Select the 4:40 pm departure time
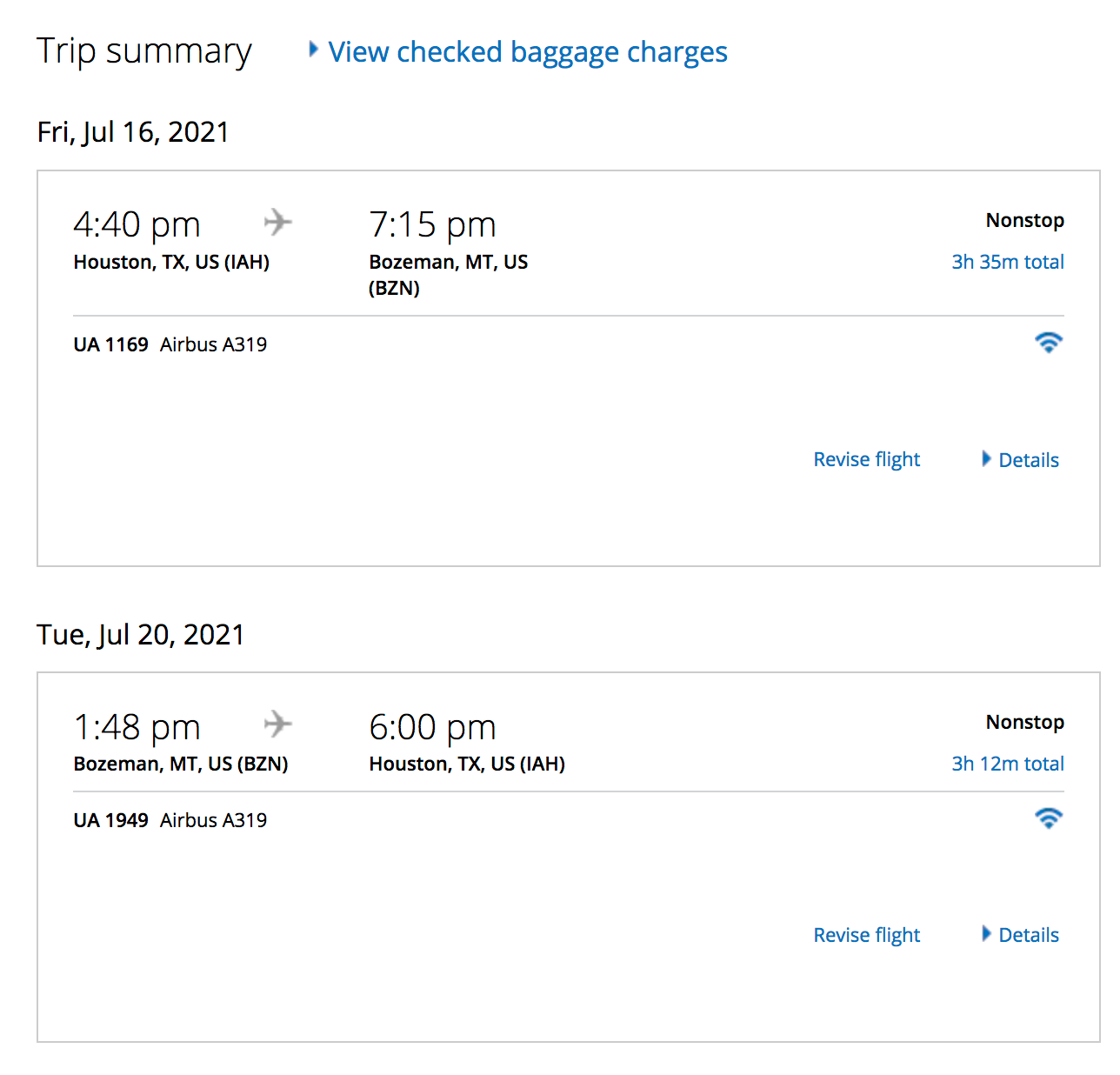Viewport: 1120px width, 1075px height. tap(137, 224)
